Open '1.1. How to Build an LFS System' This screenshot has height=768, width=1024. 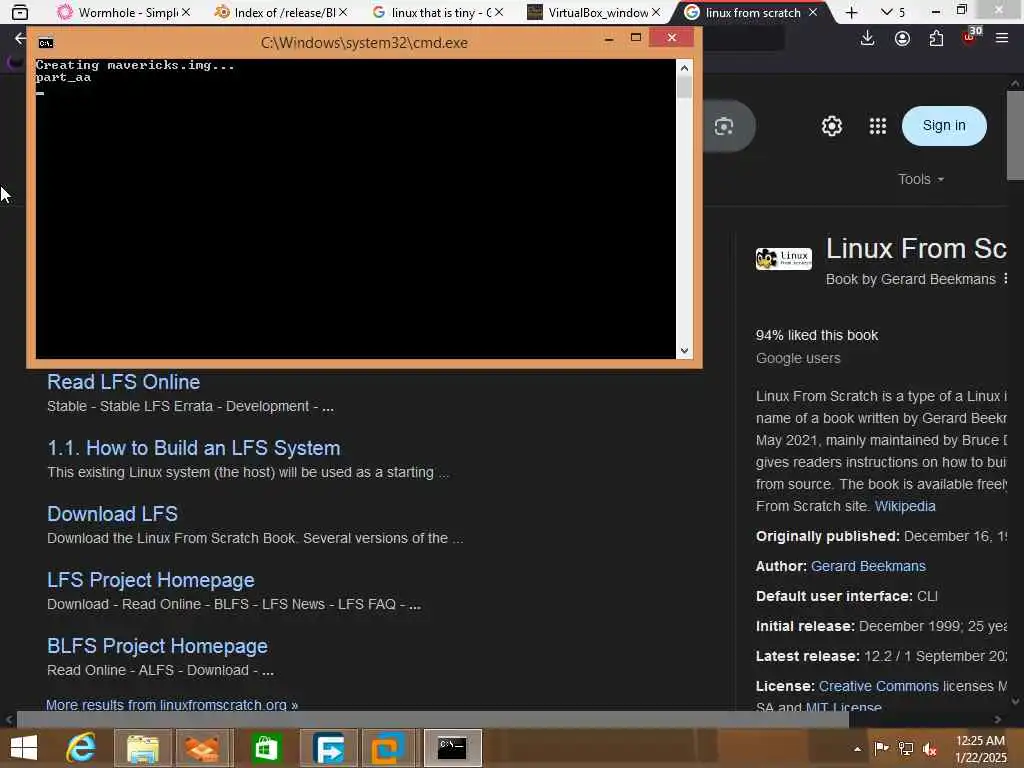(193, 448)
